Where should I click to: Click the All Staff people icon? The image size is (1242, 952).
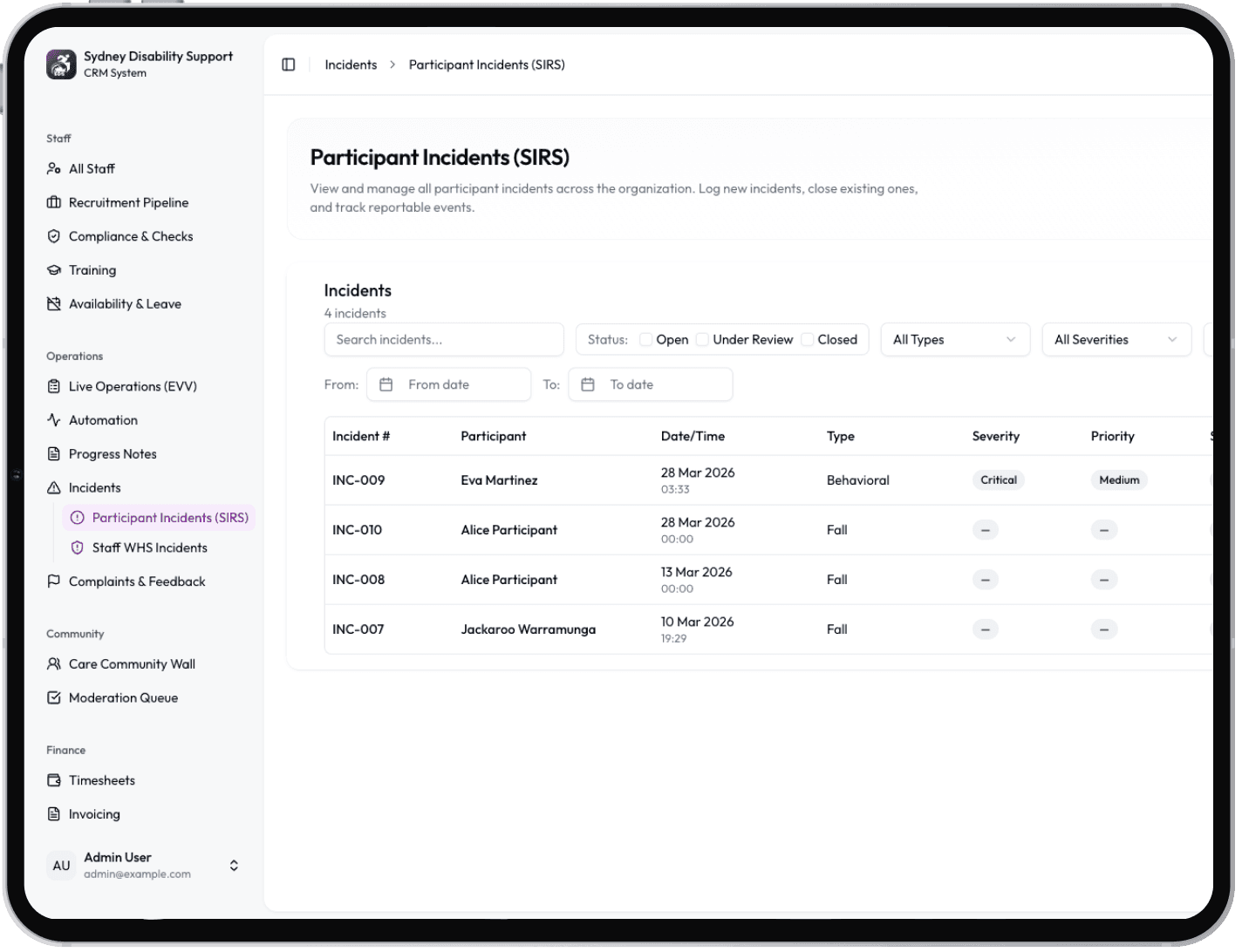[54, 168]
